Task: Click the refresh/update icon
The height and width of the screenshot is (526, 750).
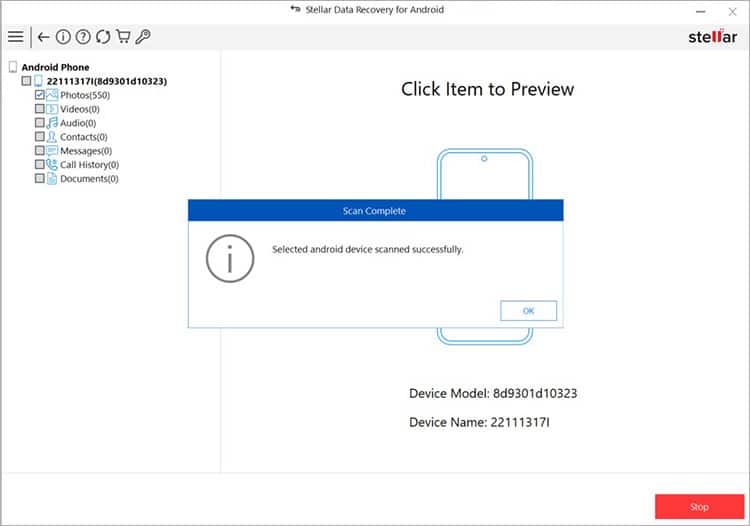Action: point(103,37)
